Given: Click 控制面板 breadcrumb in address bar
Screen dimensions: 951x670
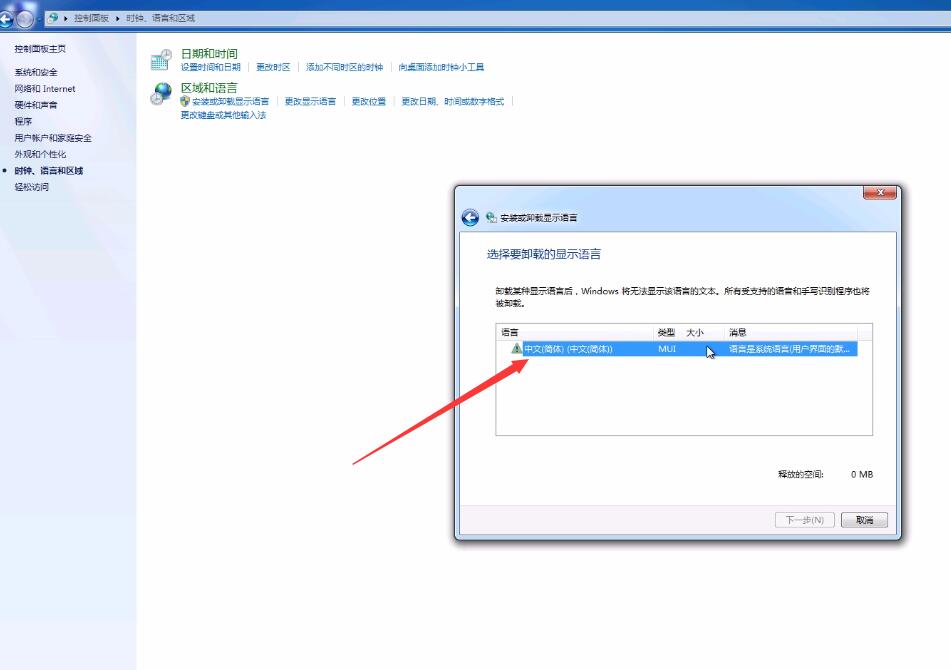Looking at the screenshot, I should [91, 18].
